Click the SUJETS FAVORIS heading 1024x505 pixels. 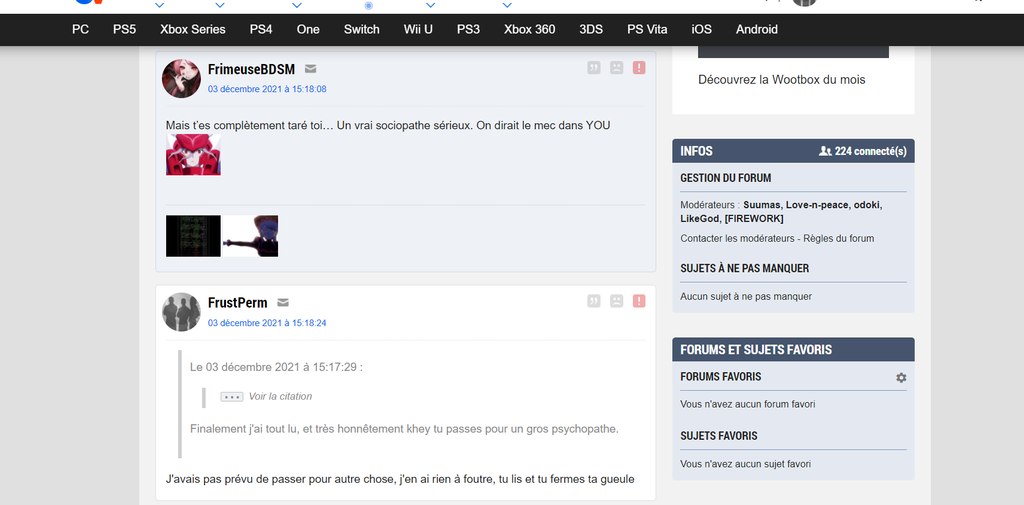(719, 436)
